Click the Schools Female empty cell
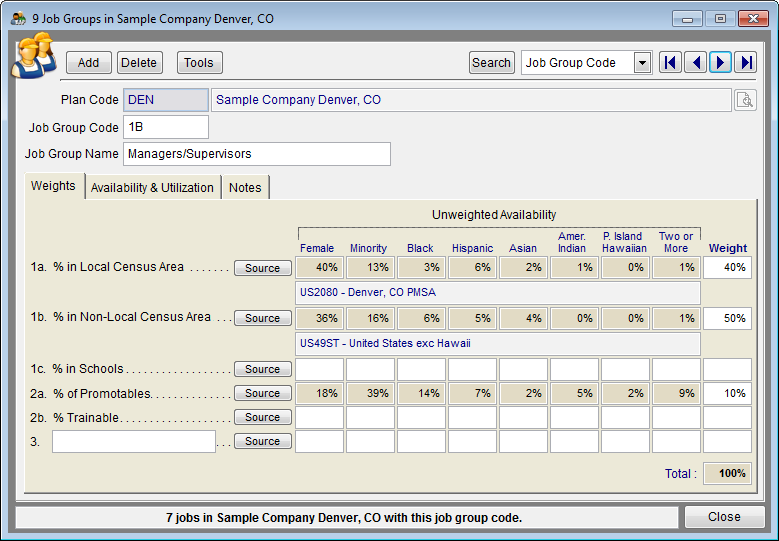The width and height of the screenshot is (779, 541). point(319,370)
